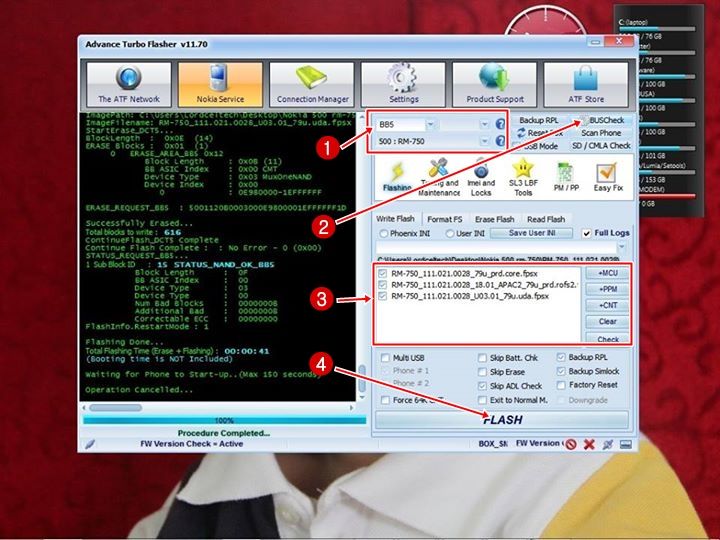
Task: Switch to the Read Flash tab
Action: point(546,219)
